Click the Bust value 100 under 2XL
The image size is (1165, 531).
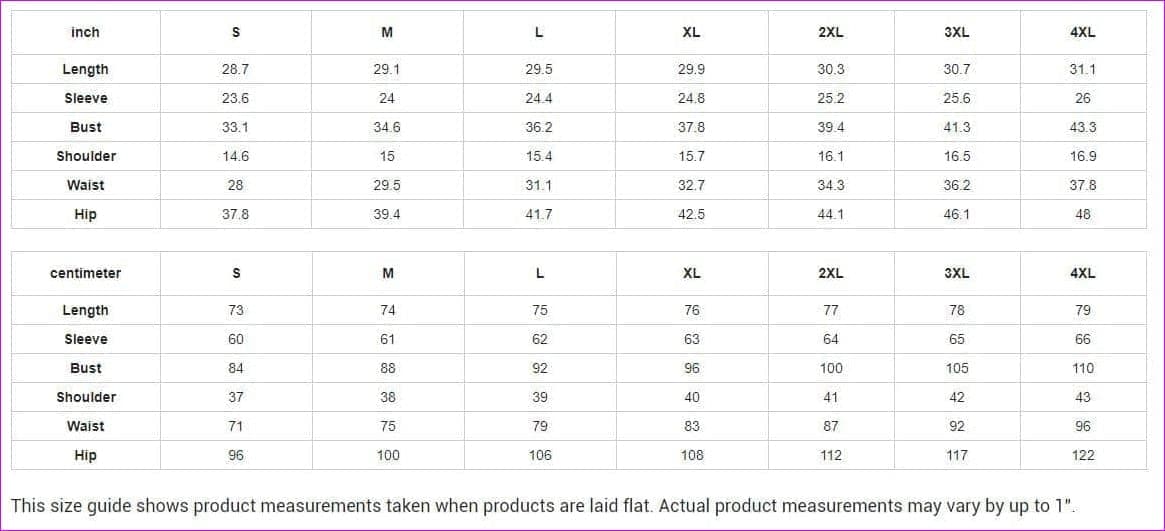(x=831, y=368)
